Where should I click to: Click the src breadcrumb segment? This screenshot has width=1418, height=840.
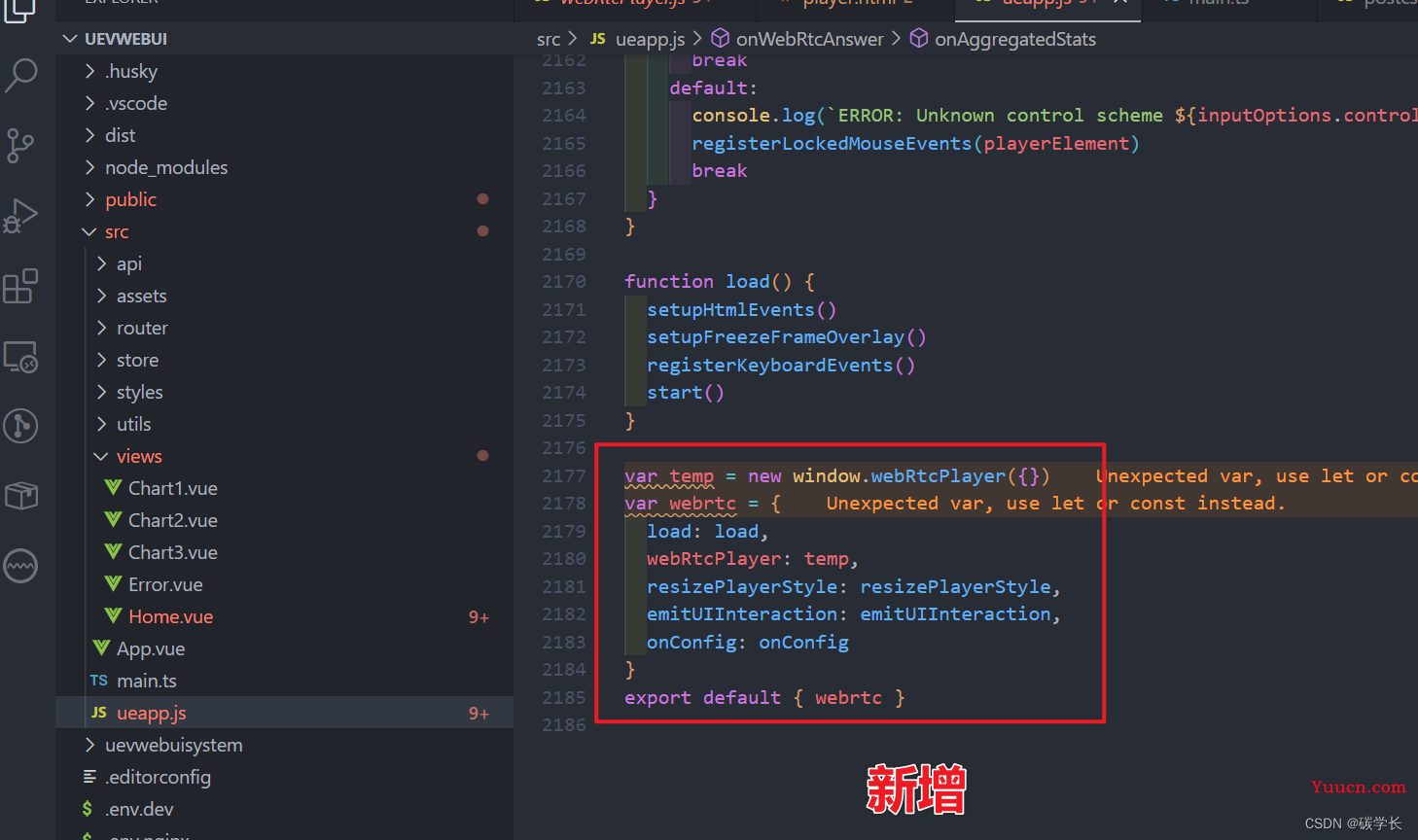pos(549,39)
